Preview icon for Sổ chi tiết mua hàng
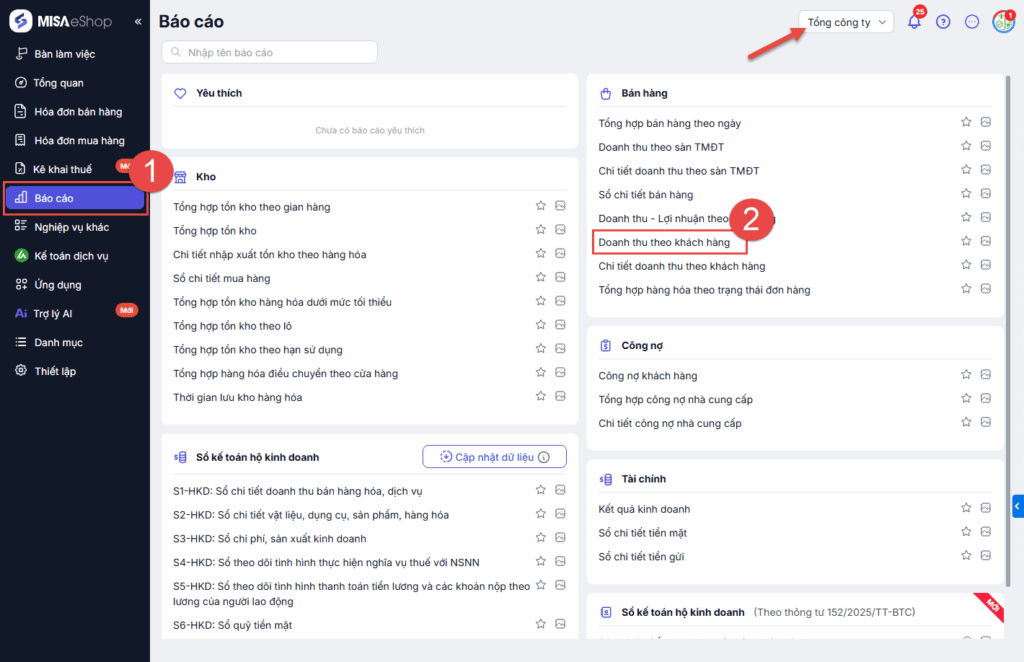The image size is (1024, 662). 560,277
